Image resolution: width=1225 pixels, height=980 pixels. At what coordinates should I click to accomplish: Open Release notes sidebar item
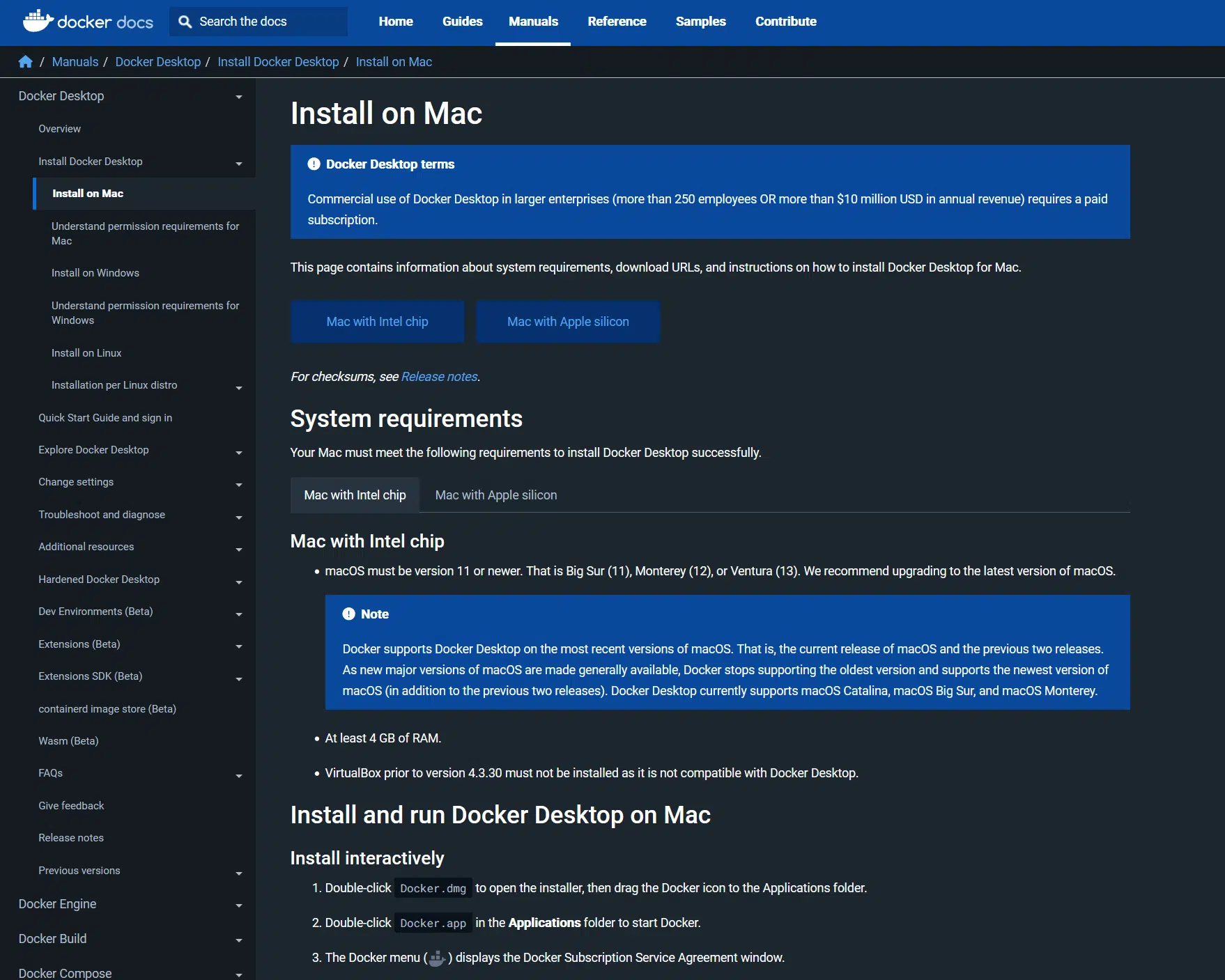point(71,838)
